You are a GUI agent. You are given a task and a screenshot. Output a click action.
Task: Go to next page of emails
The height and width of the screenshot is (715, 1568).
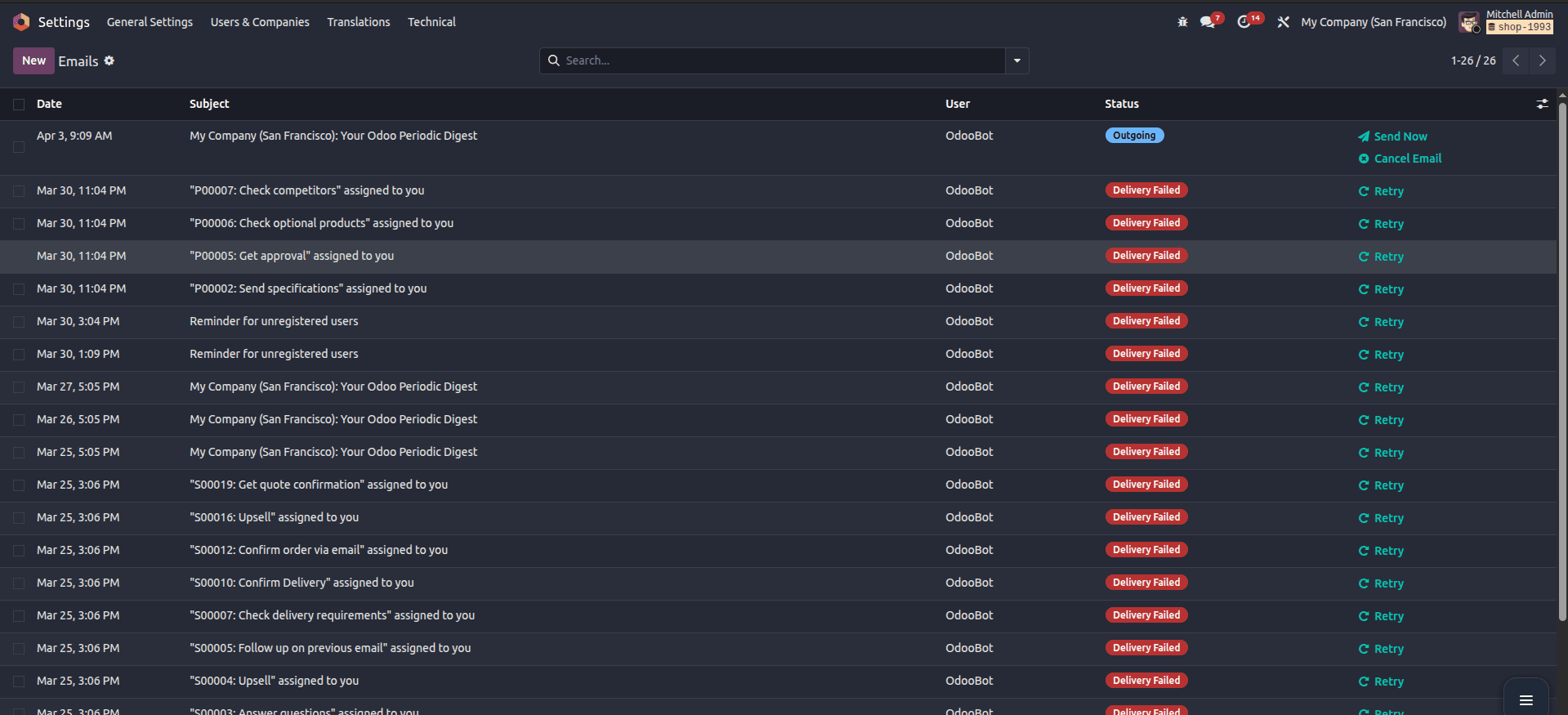[1543, 60]
